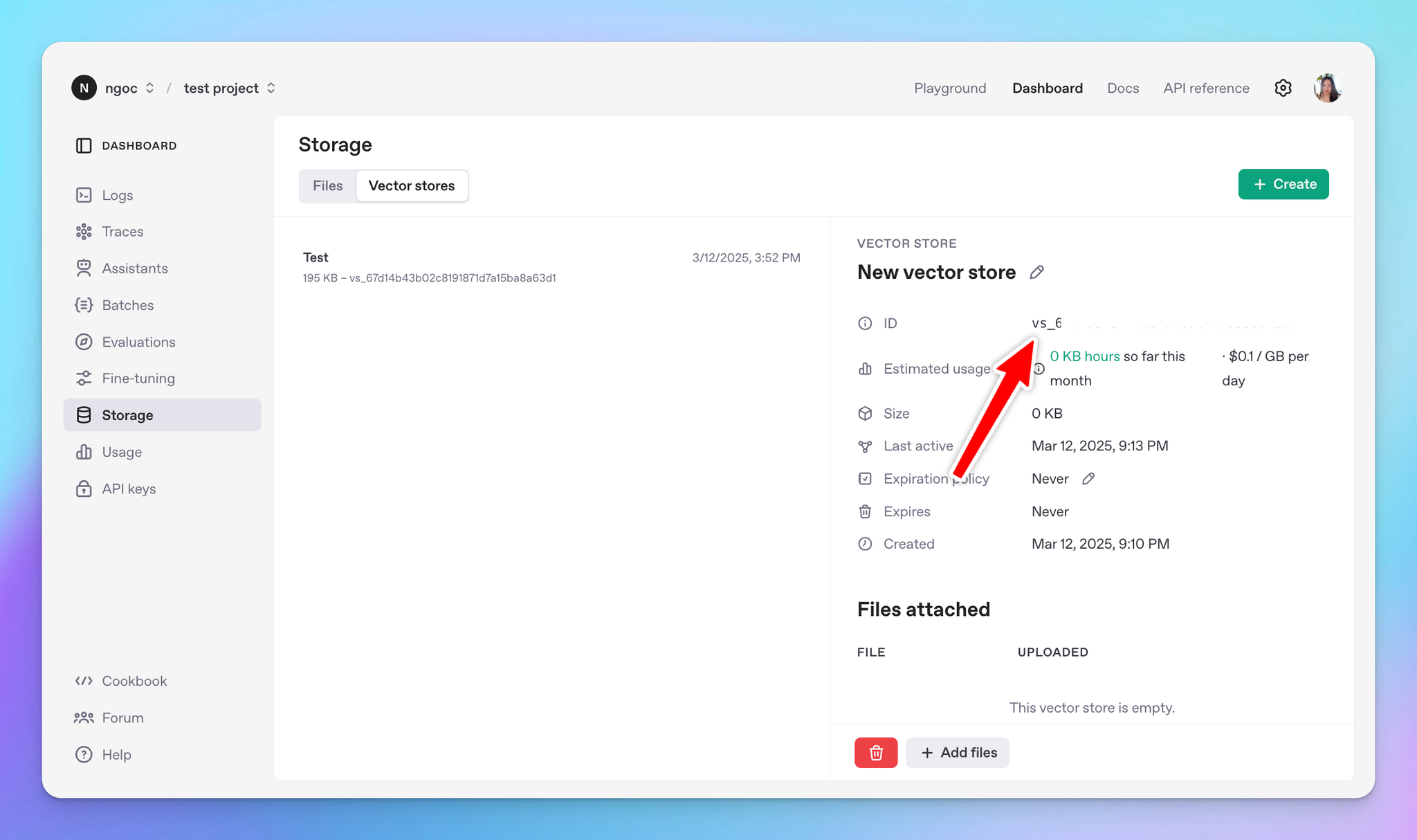Screen dimensions: 1417x840
Task: Expand the ngoc organization switcher
Action: (x=129, y=88)
